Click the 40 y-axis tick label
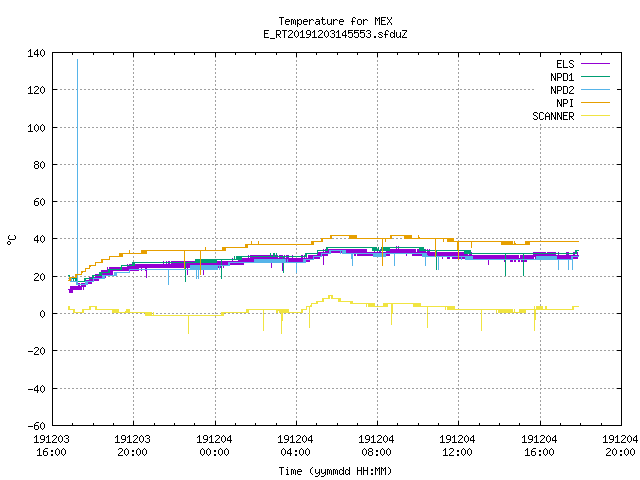 39,239
